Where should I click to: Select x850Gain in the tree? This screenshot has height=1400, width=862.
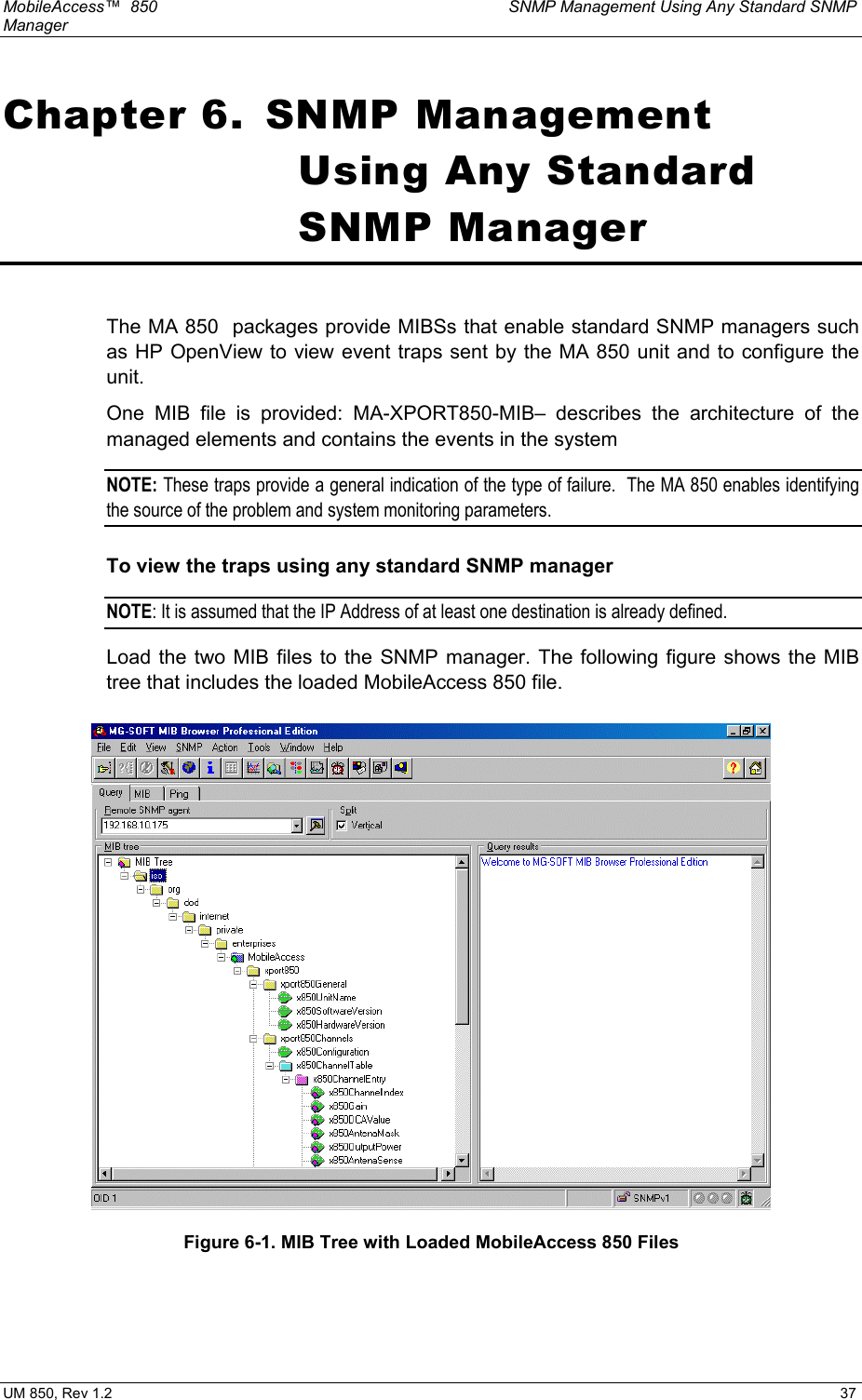click(x=348, y=1107)
